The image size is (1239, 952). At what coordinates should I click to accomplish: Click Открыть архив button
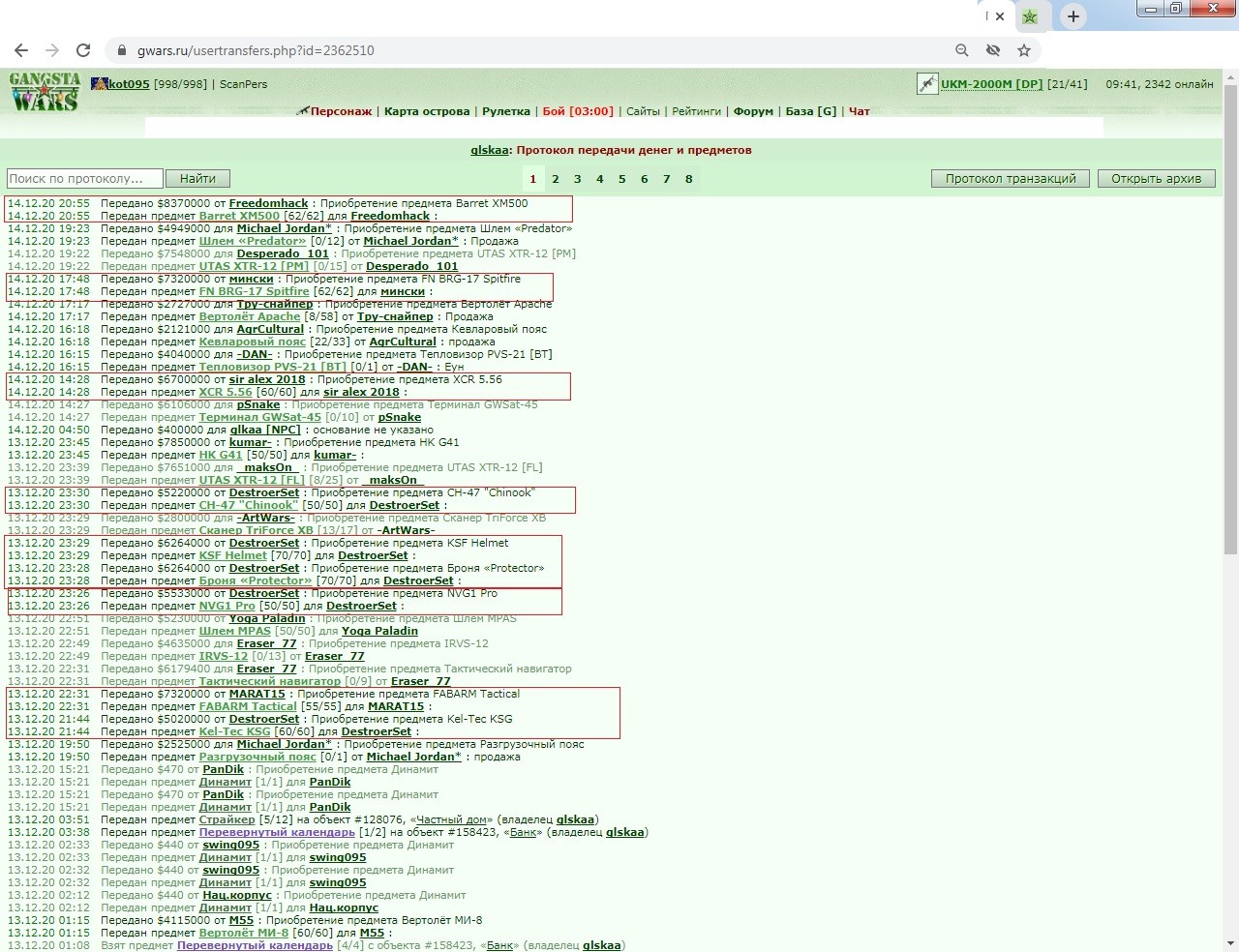pyautogui.click(x=1156, y=179)
